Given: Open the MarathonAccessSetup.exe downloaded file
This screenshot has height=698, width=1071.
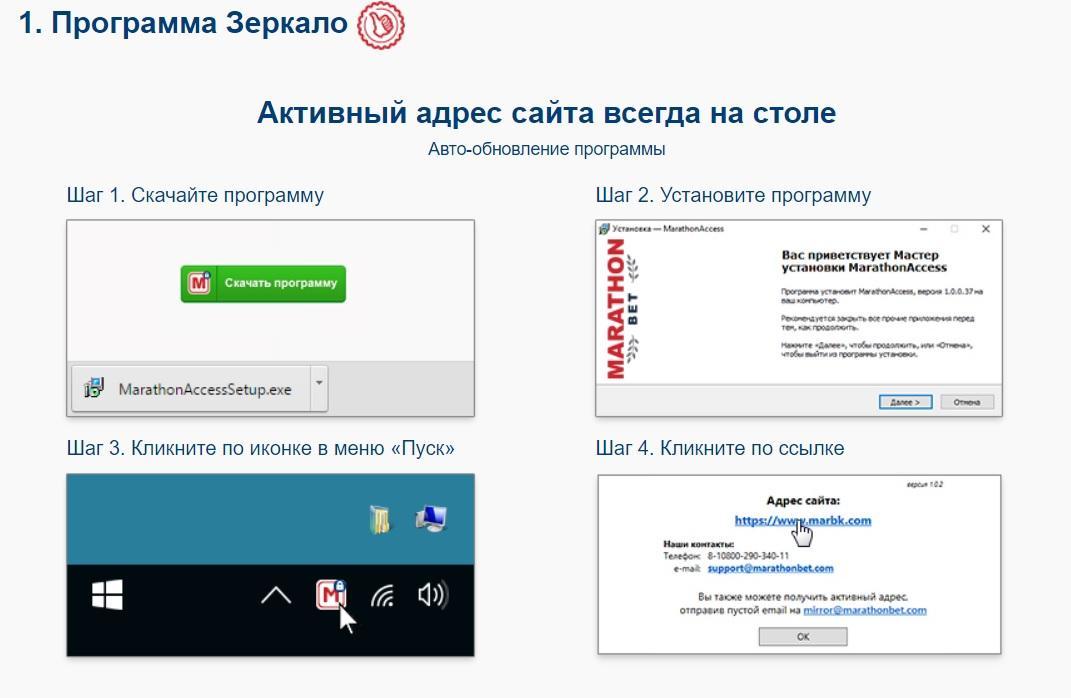Looking at the screenshot, I should (x=204, y=389).
